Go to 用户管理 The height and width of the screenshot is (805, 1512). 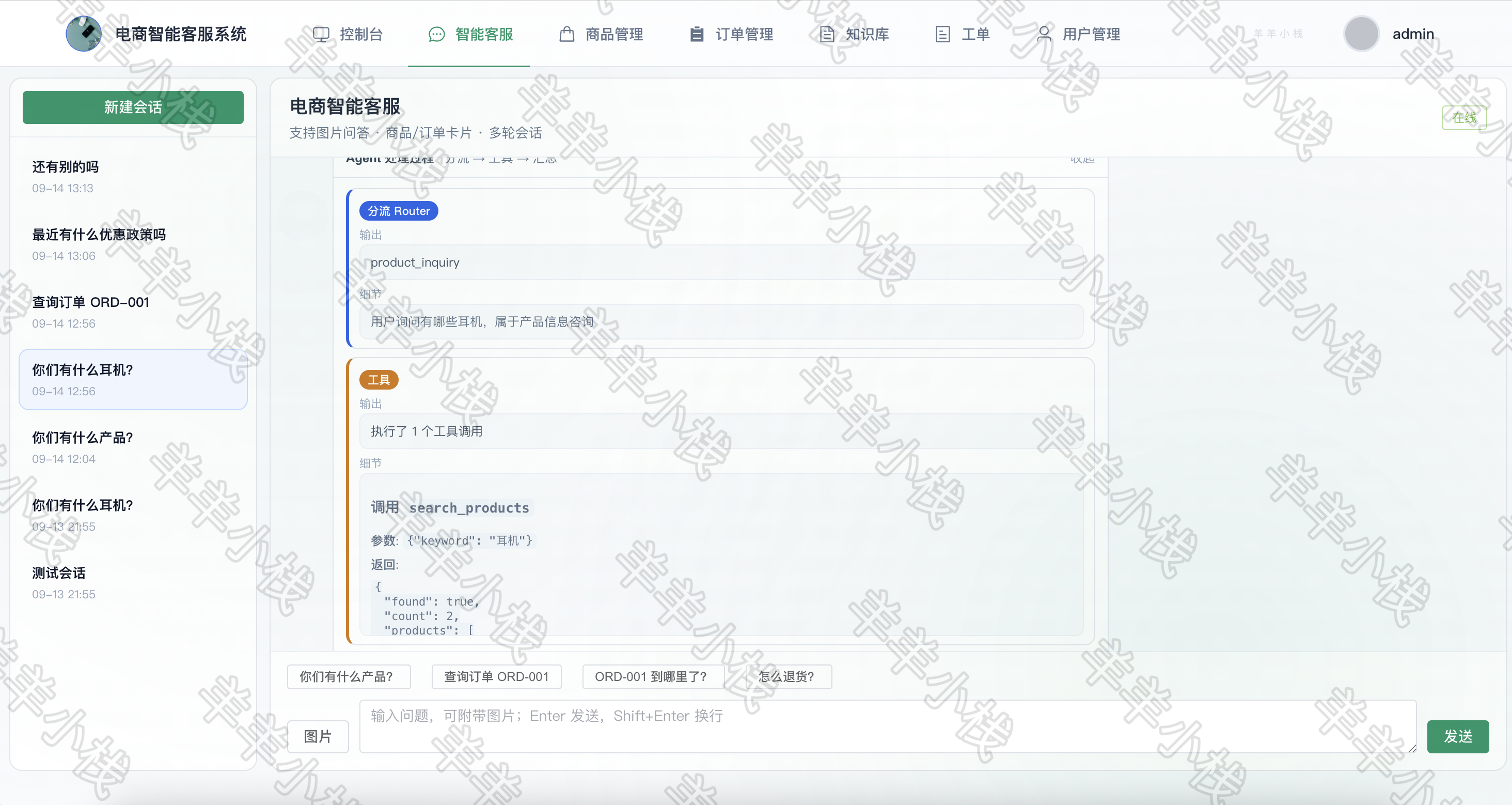pos(1078,34)
